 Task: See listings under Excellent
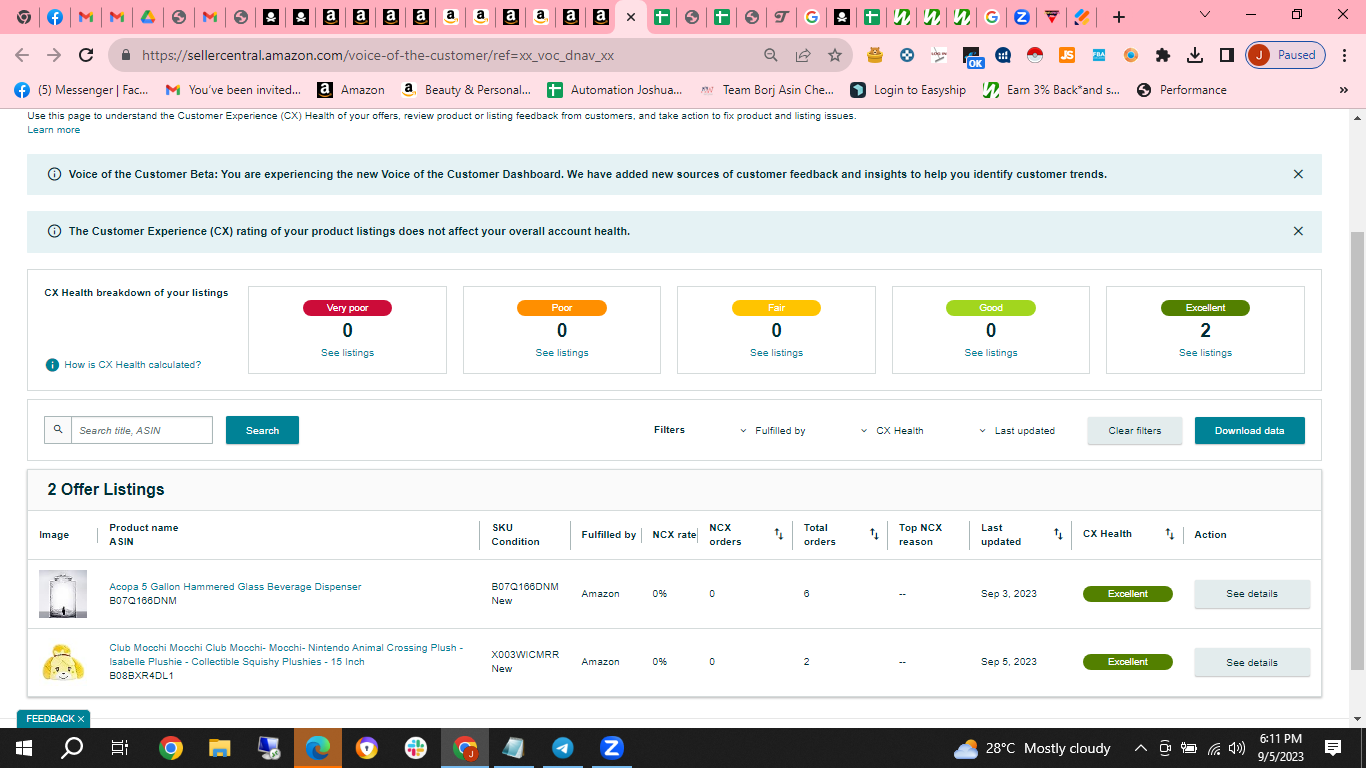click(1205, 353)
